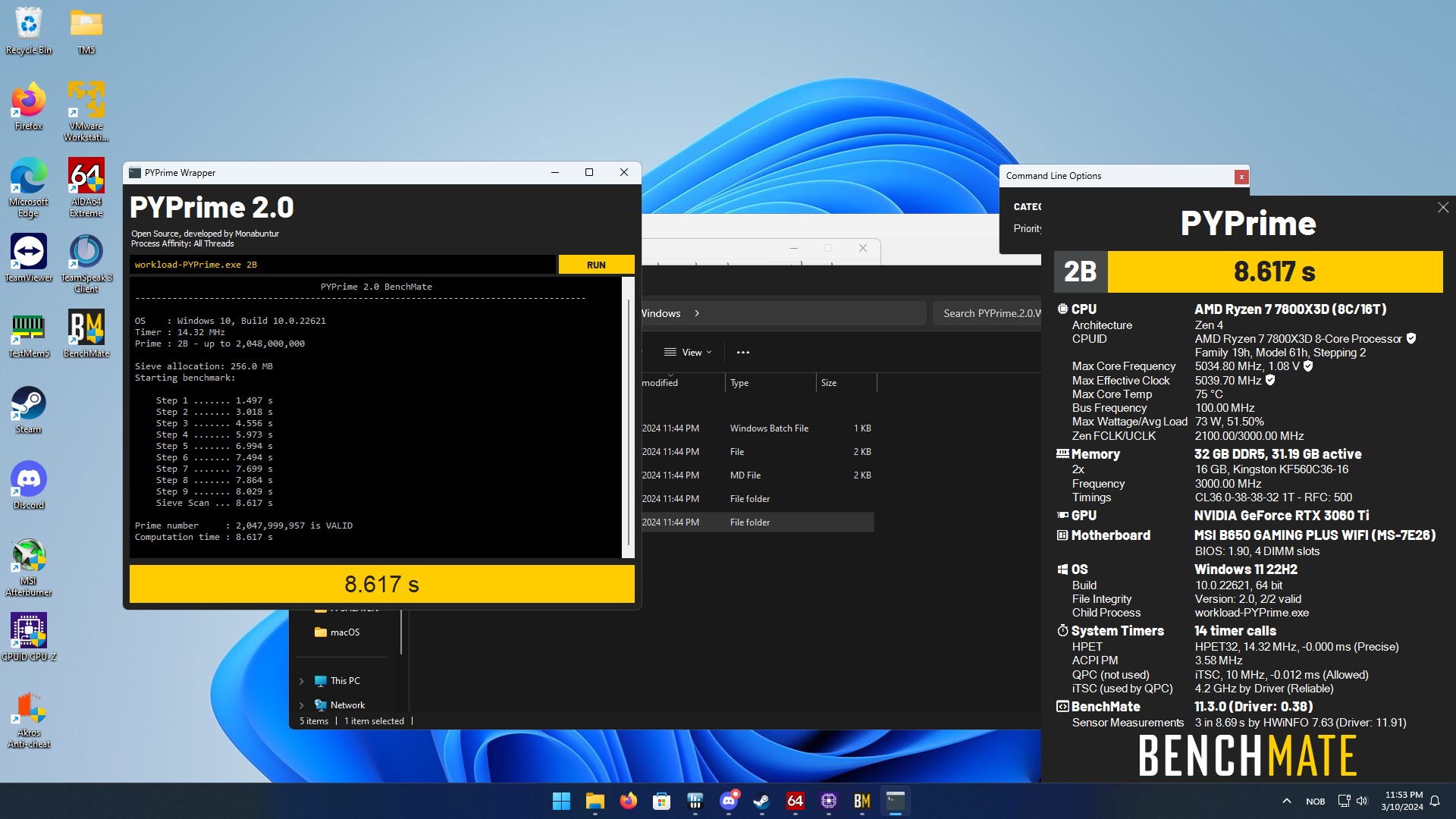Screen dimensions: 1456x819
Task: Open TeamSpeak 3 Client shortcut
Action: (86, 263)
